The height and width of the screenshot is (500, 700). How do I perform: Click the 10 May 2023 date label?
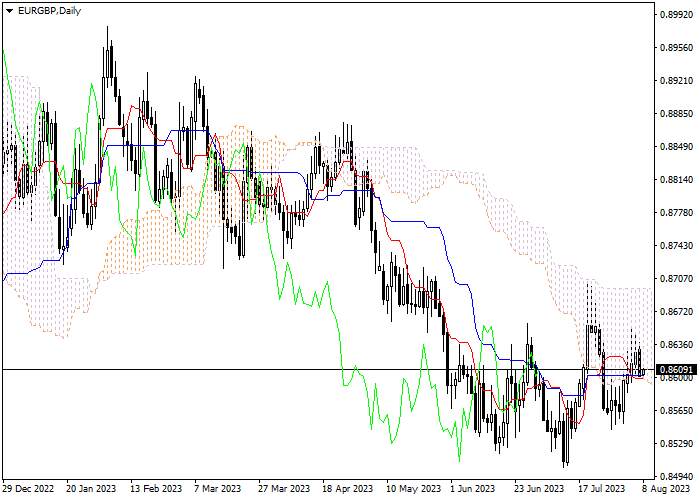point(412,488)
